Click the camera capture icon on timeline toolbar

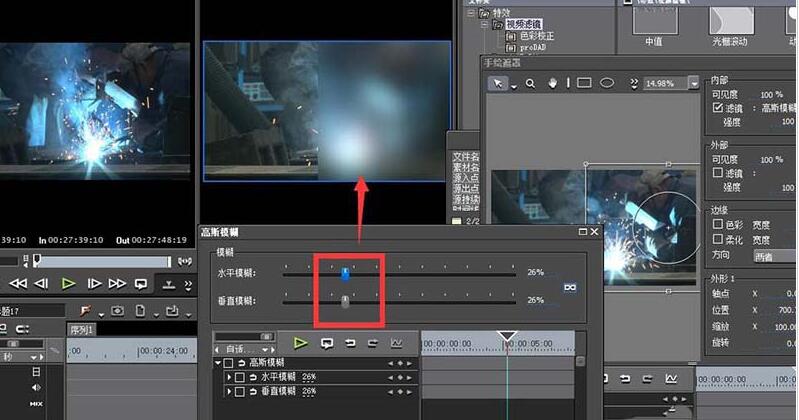pos(118,311)
